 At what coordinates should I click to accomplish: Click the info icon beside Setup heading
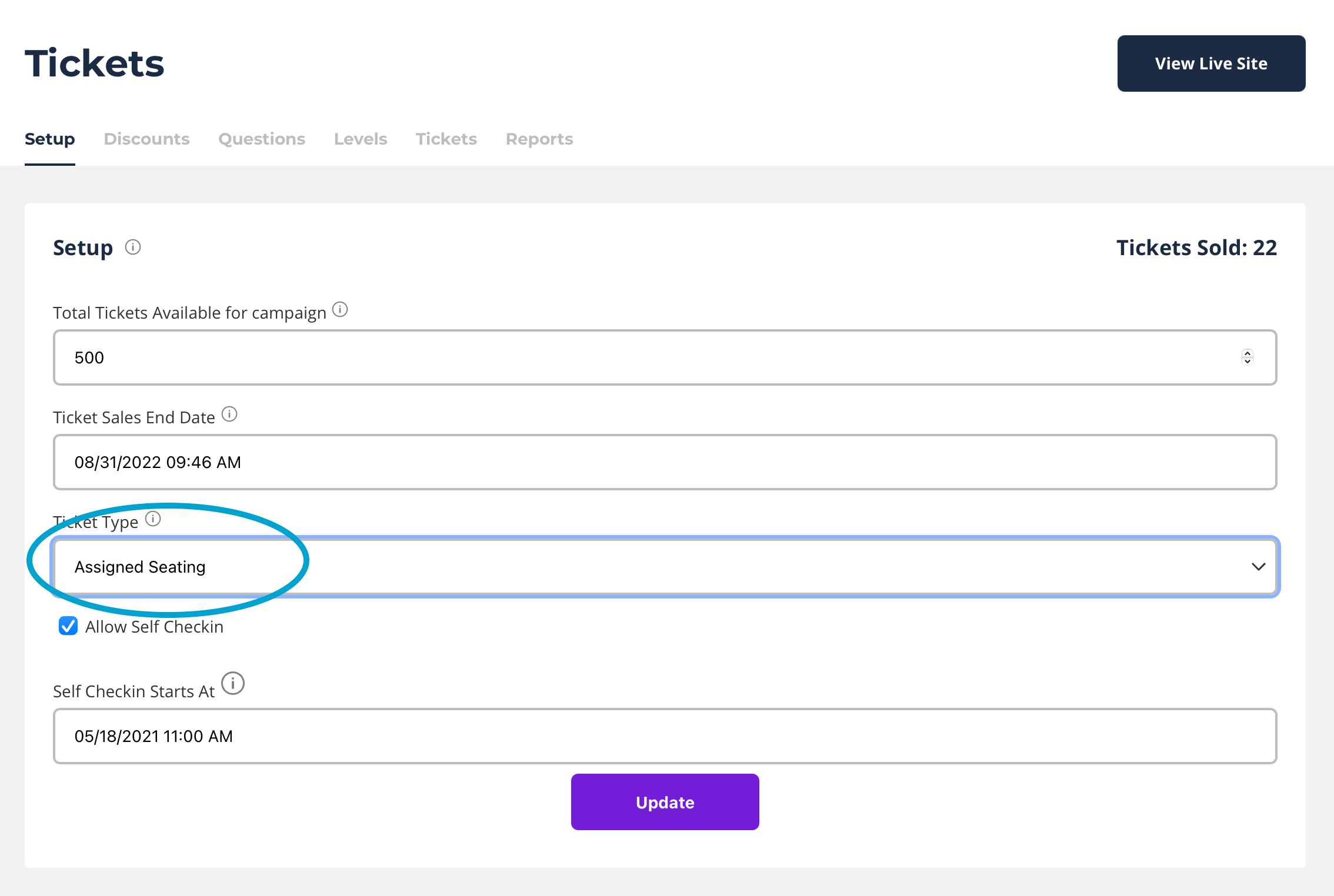(133, 247)
